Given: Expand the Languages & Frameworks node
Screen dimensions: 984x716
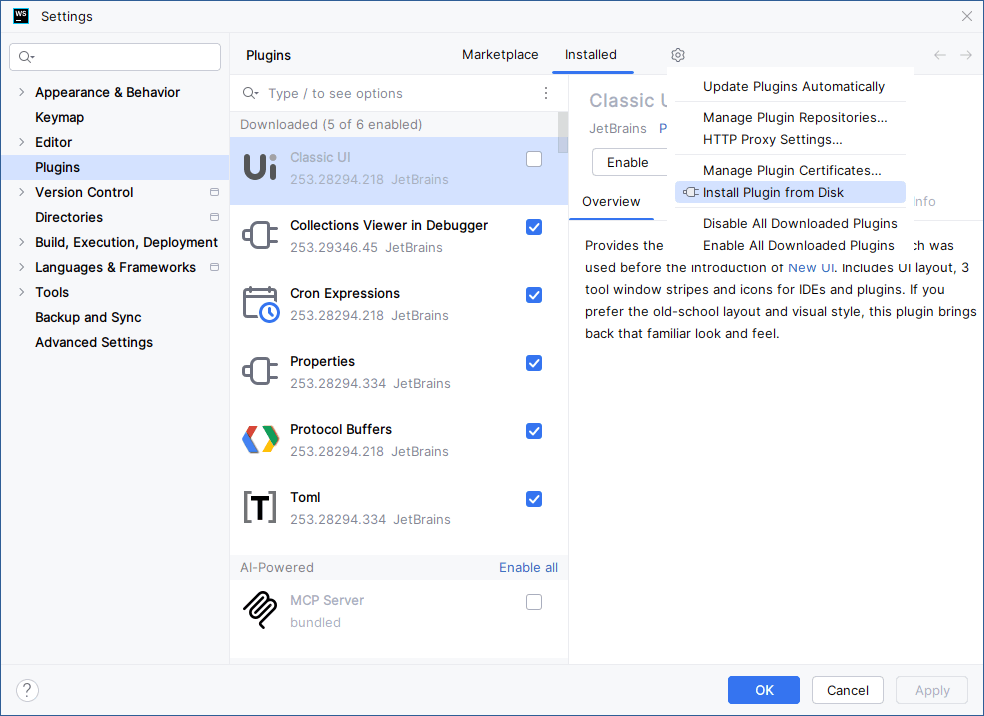Looking at the screenshot, I should pyautogui.click(x=22, y=267).
